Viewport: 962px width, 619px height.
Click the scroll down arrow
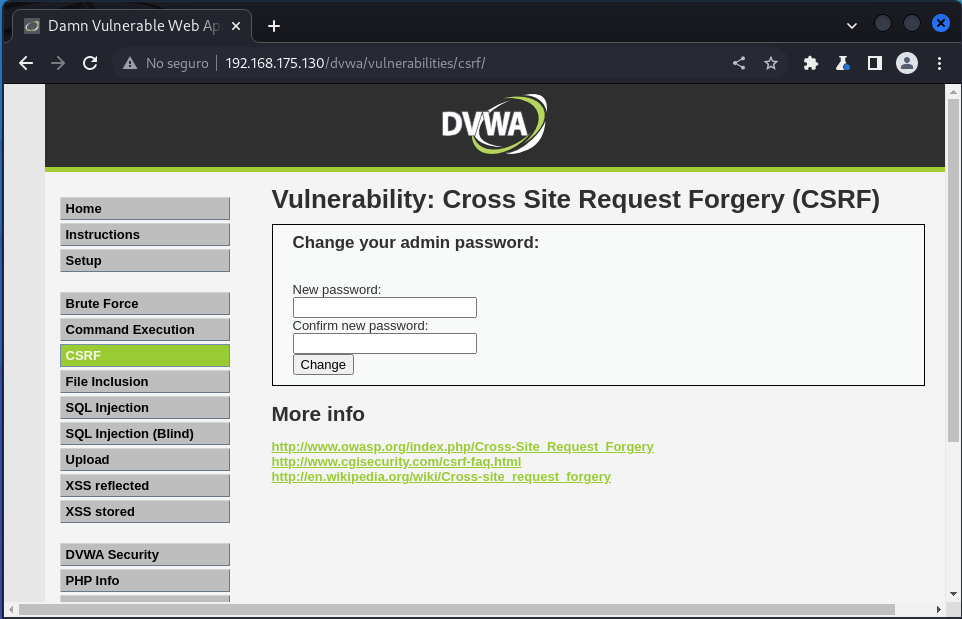point(953,594)
